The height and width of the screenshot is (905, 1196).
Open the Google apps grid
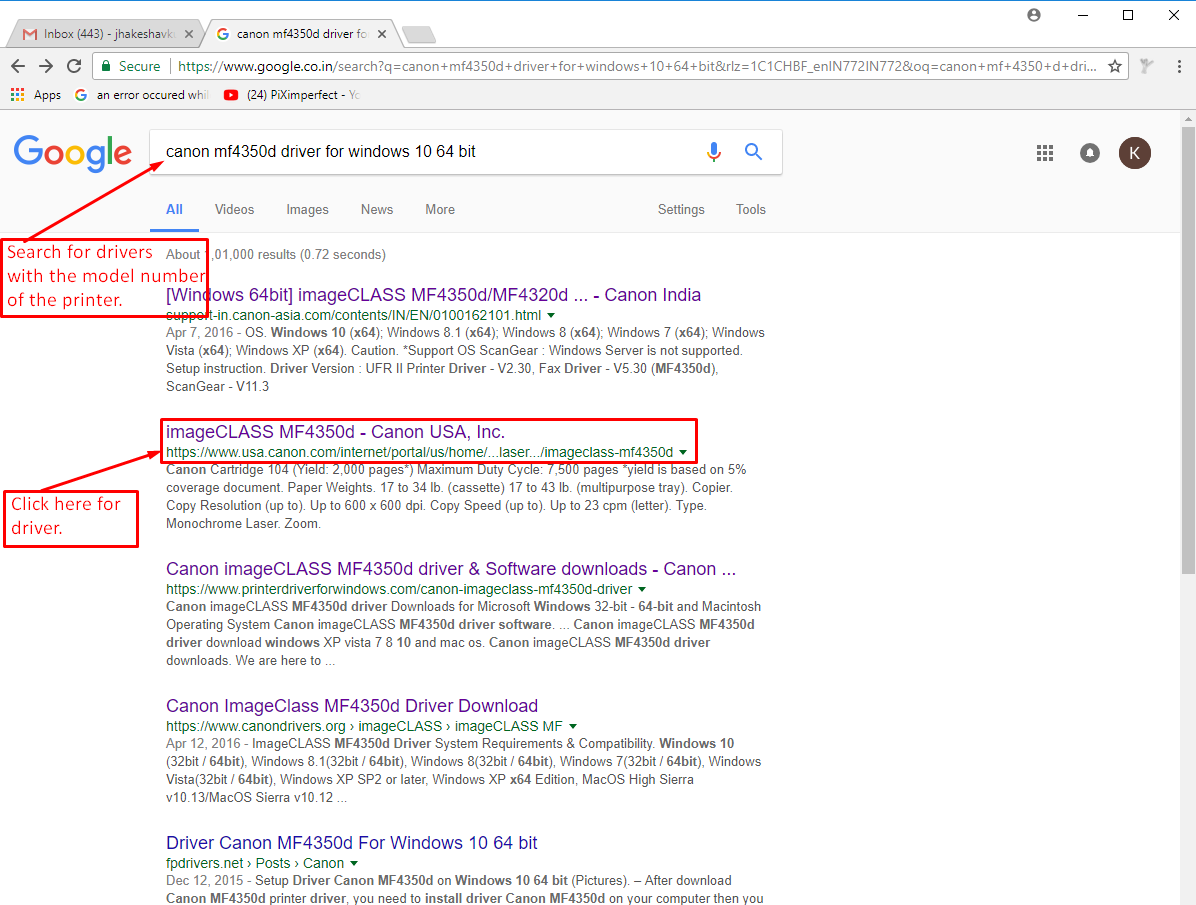pos(1045,153)
